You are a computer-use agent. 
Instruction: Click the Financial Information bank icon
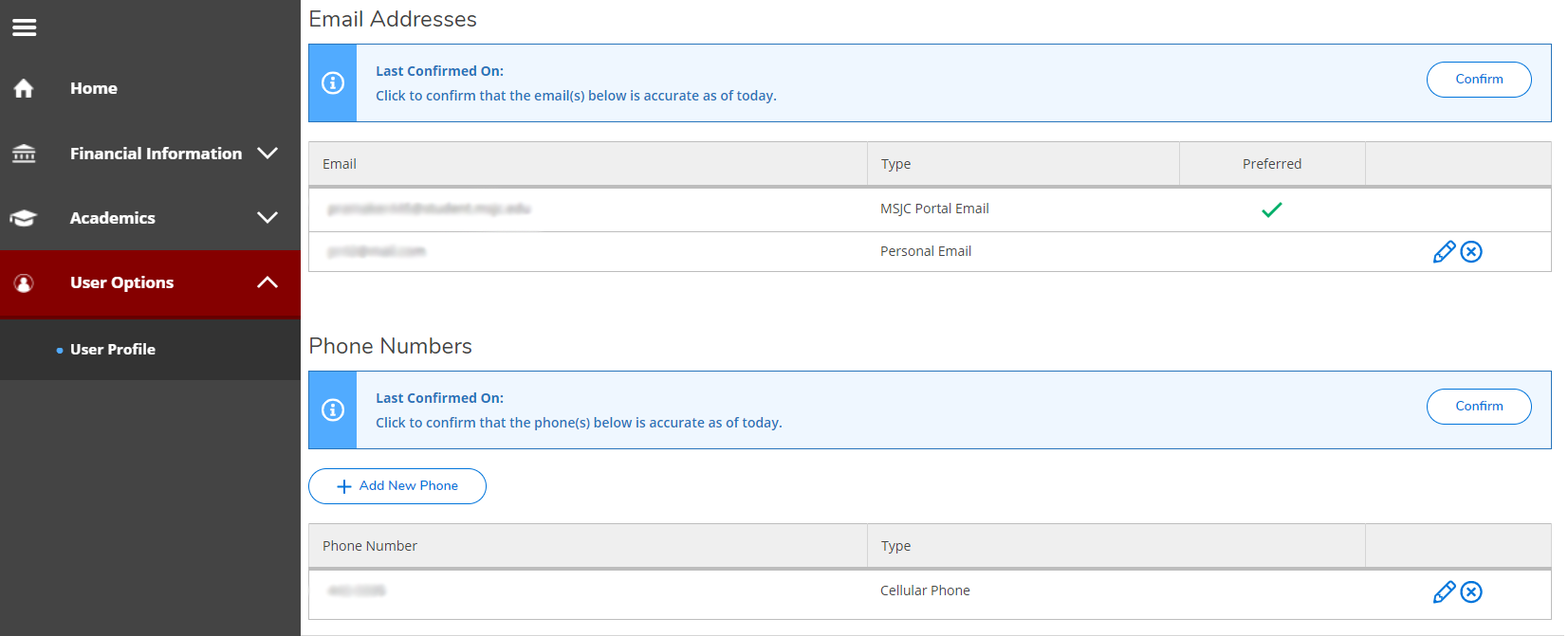pyautogui.click(x=24, y=154)
